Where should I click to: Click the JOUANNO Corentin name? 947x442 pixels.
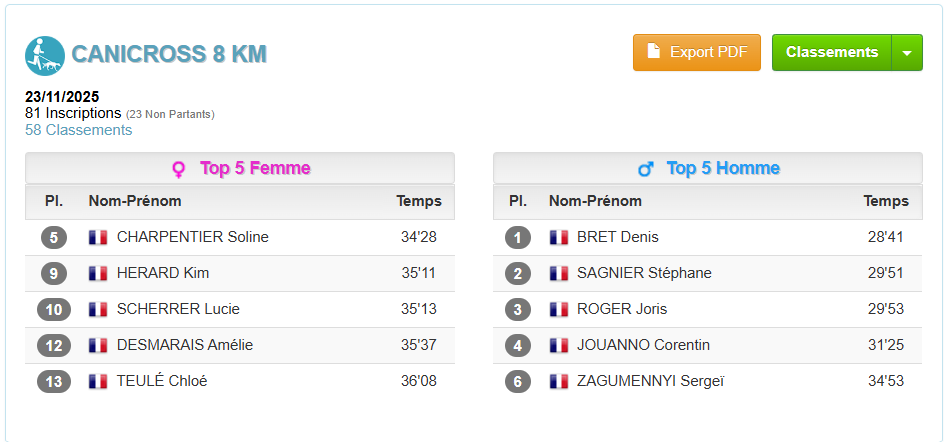(643, 345)
